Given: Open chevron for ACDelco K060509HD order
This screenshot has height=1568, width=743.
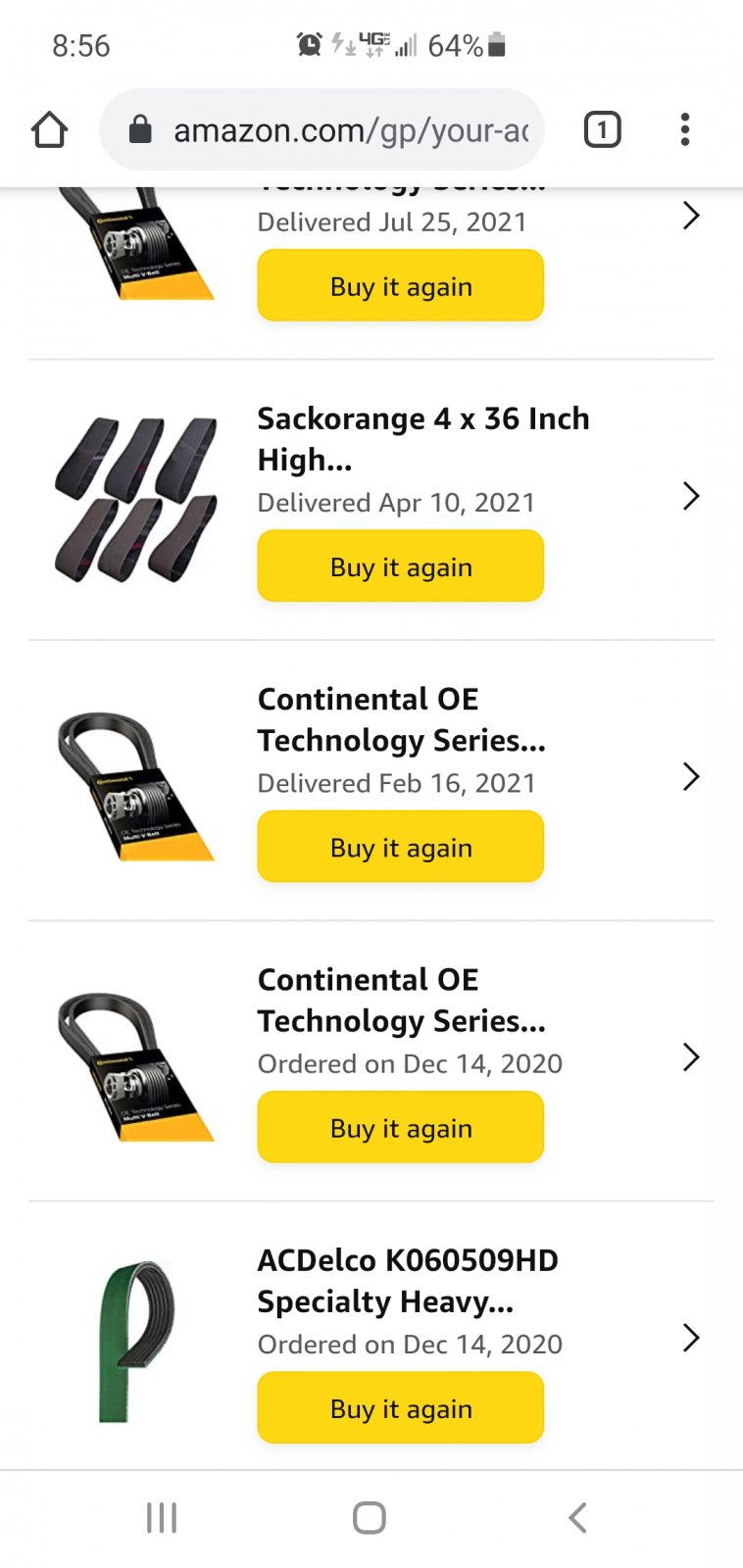Looking at the screenshot, I should coord(691,1338).
